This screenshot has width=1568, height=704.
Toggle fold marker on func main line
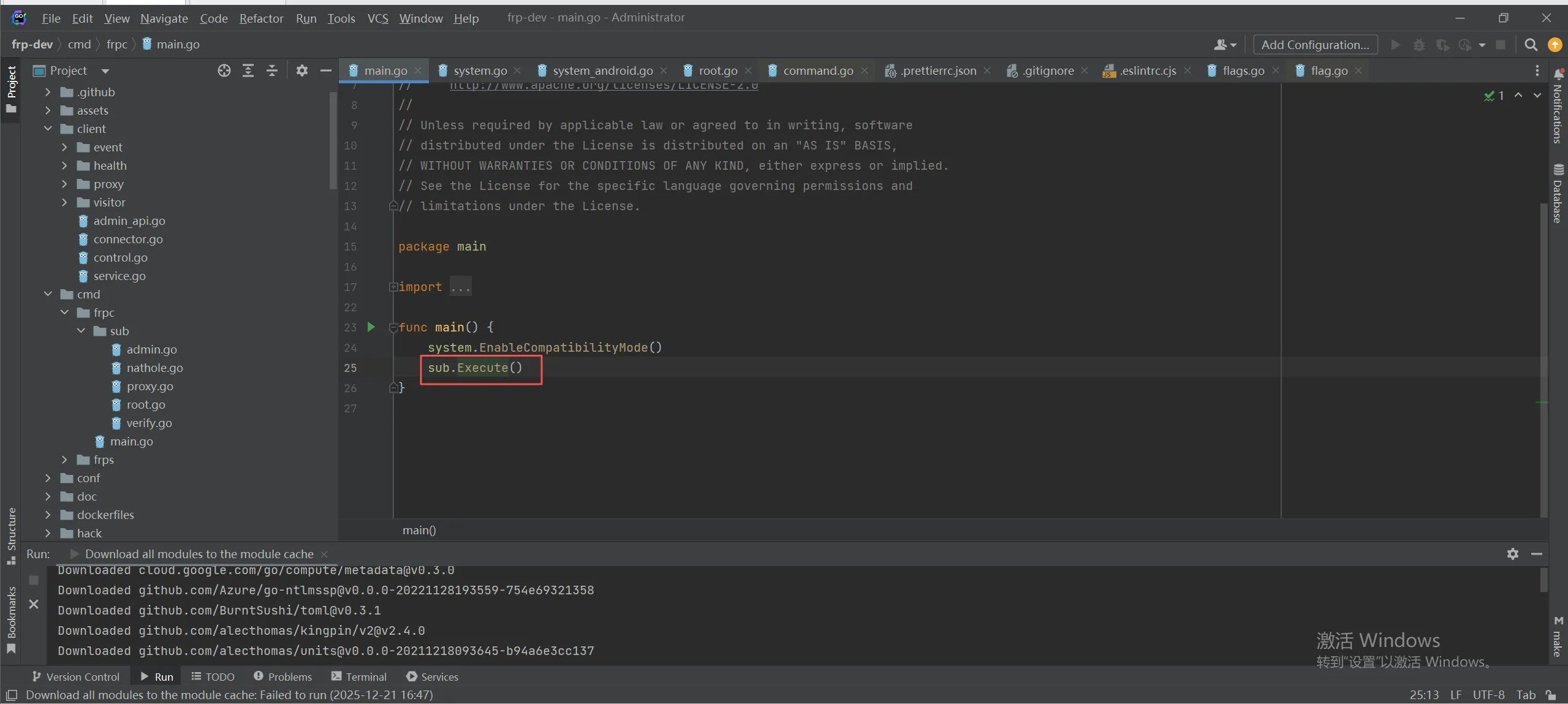coord(393,328)
